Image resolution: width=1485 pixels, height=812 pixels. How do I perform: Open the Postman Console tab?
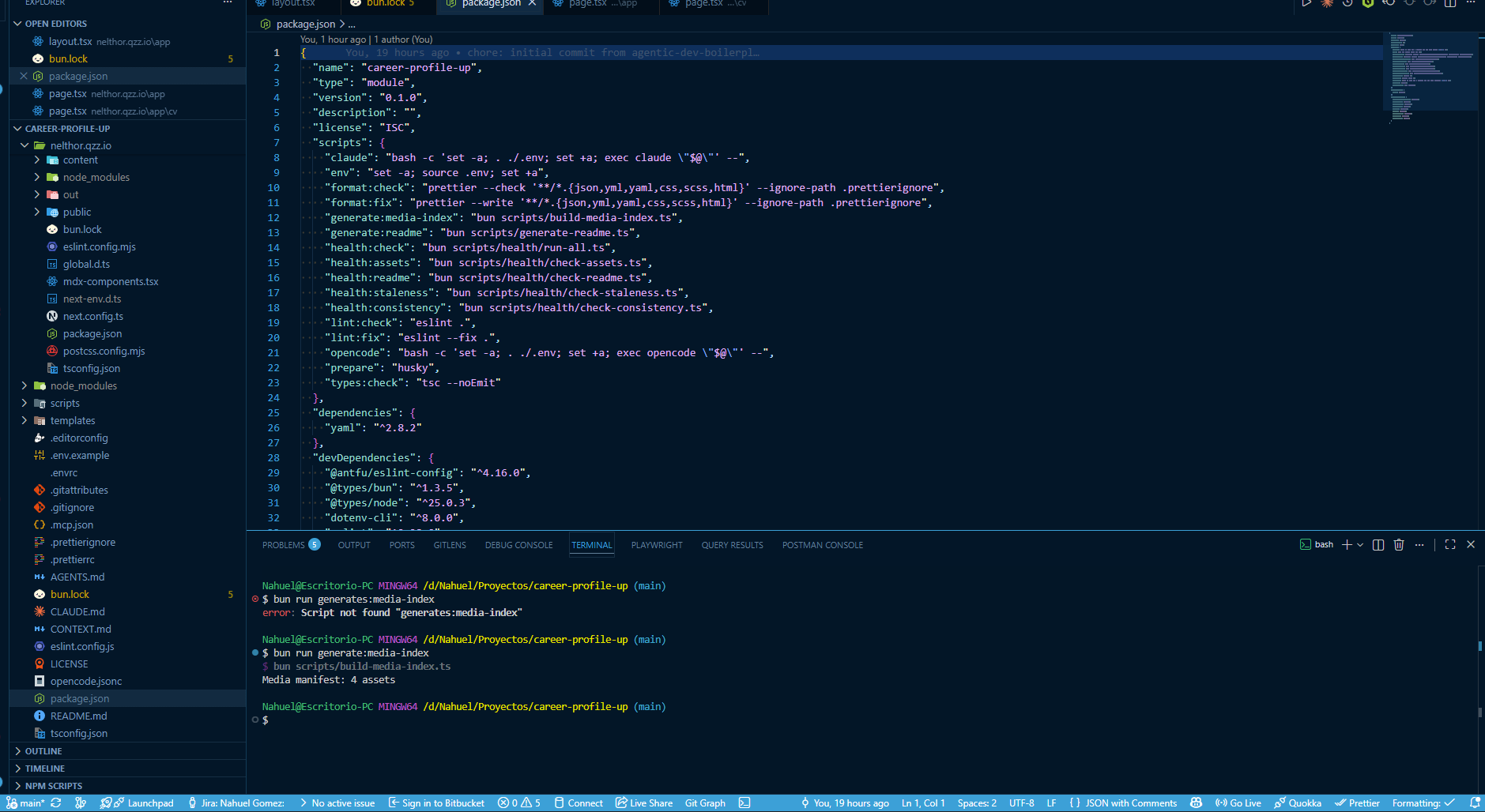(x=823, y=545)
